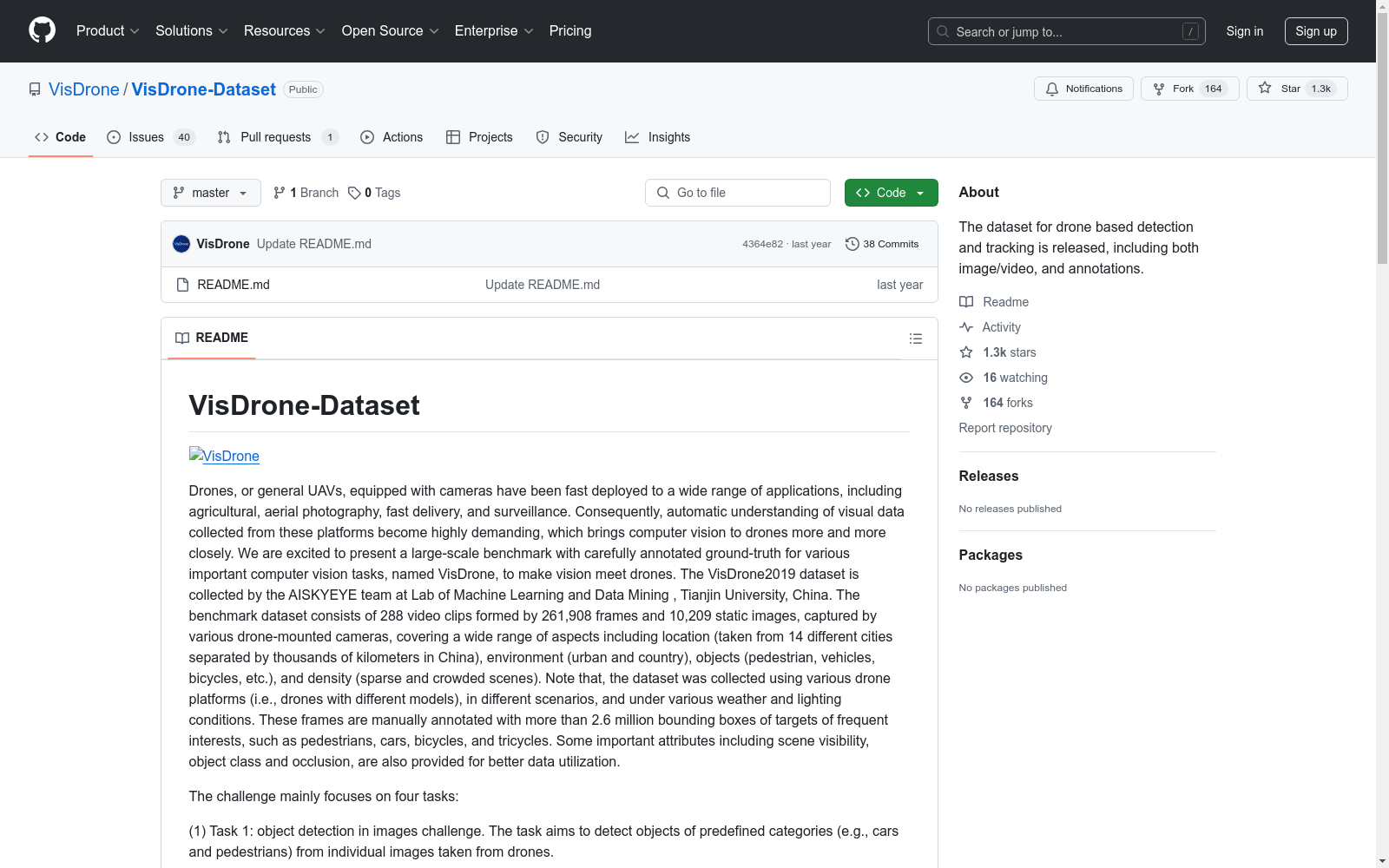
Task: Open README.md row's Update README.md commit
Action: 543,285
